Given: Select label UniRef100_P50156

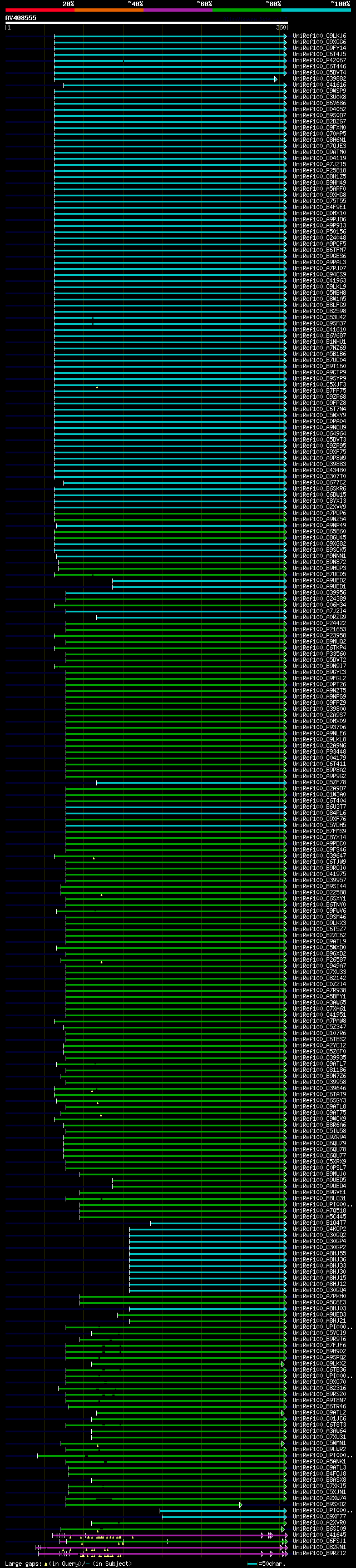Looking at the screenshot, I should point(319,231).
